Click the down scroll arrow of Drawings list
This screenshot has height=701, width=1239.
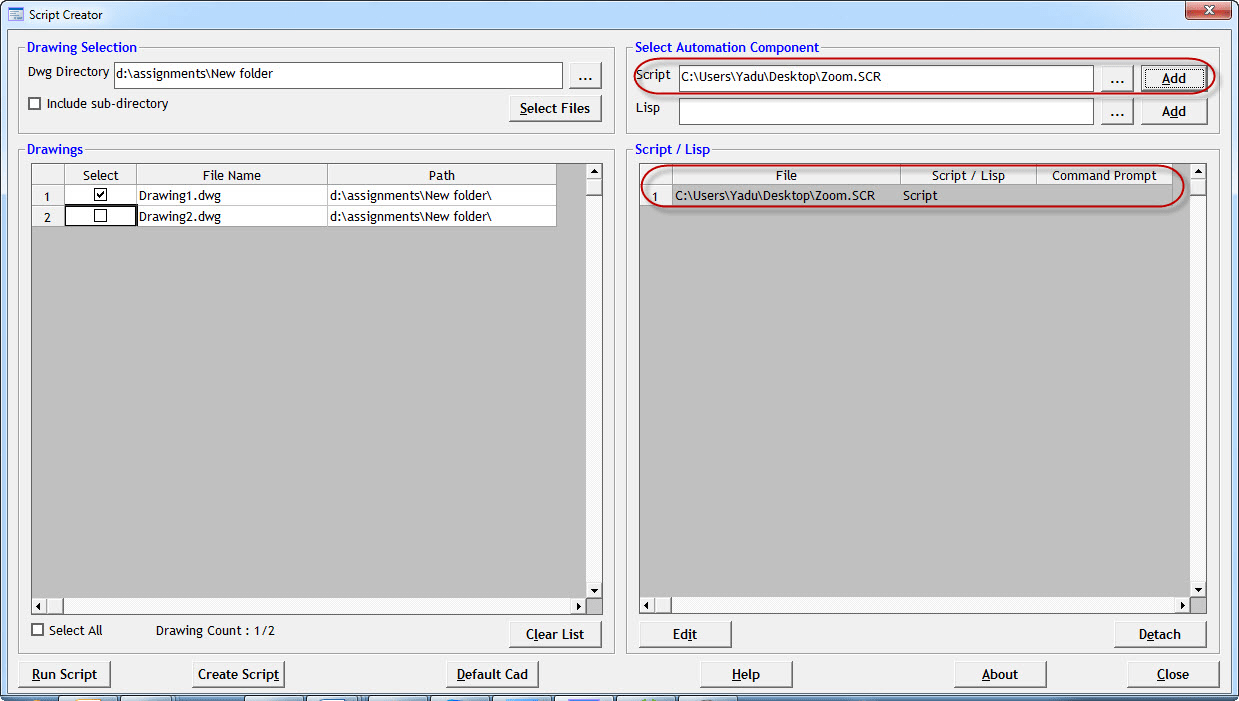[x=594, y=590]
